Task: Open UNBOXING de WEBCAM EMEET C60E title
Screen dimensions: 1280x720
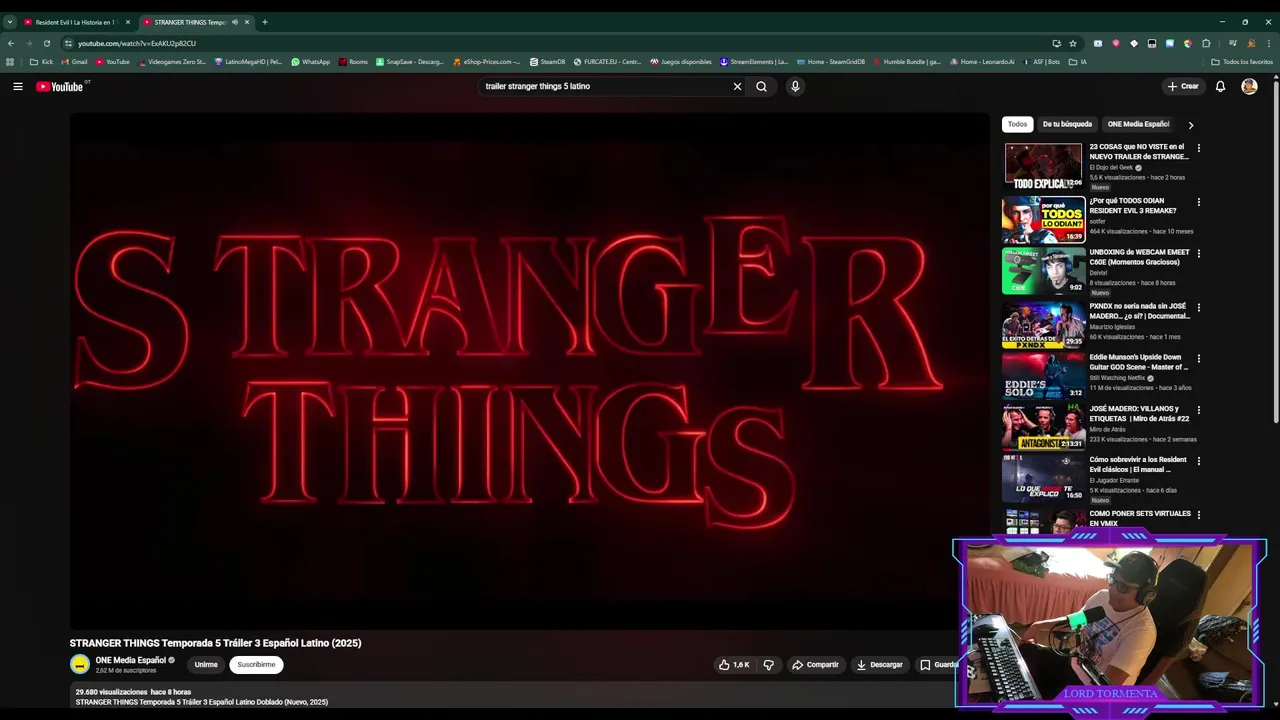Action: click(1139, 257)
